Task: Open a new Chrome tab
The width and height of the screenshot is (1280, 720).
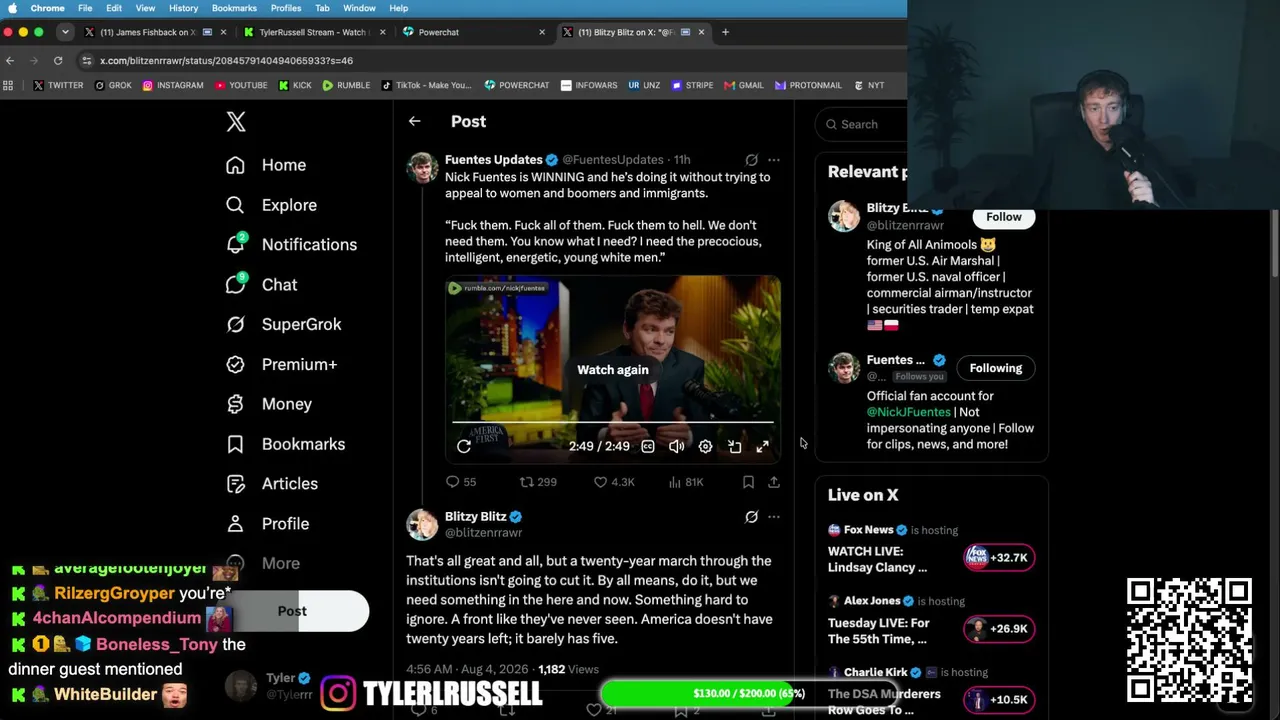Action: 726,32
